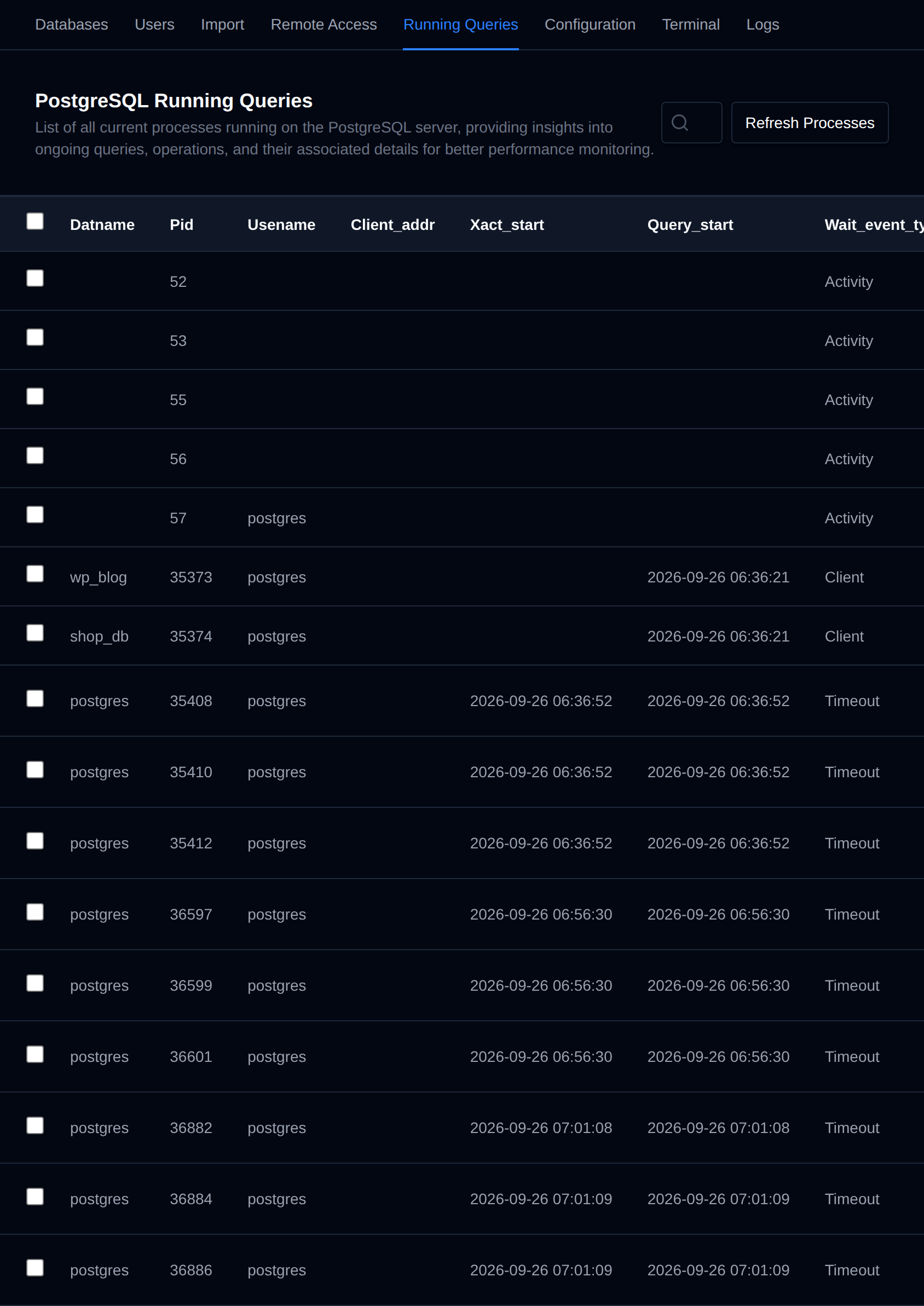The height and width of the screenshot is (1306, 924).
Task: Click the Query_start column header
Action: pyautogui.click(x=690, y=224)
